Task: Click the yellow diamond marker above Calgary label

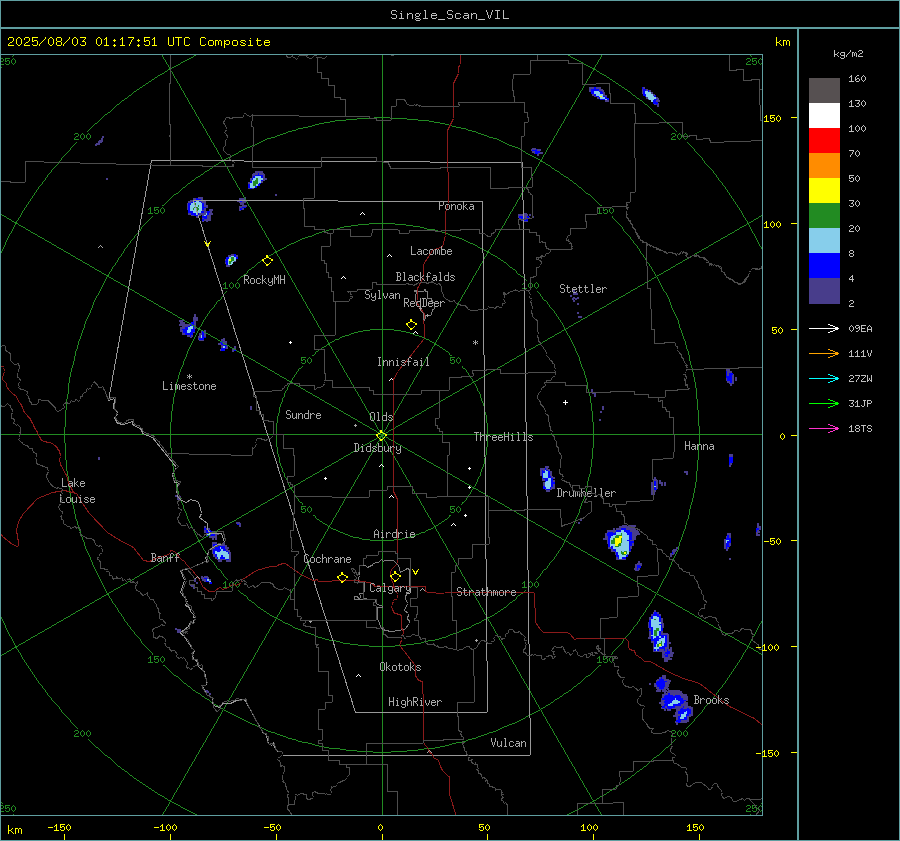Action: (395, 576)
